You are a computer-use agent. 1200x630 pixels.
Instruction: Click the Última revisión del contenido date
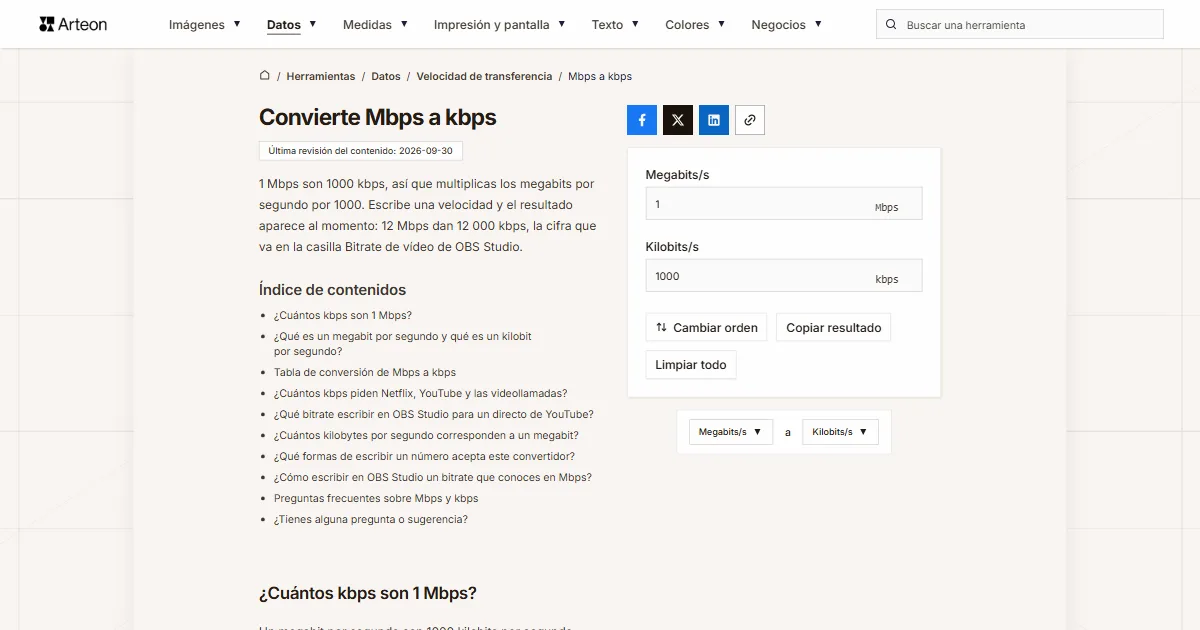[361, 151]
